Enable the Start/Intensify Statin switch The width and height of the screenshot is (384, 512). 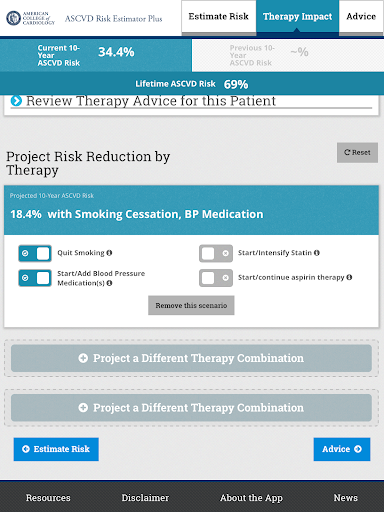(216, 253)
